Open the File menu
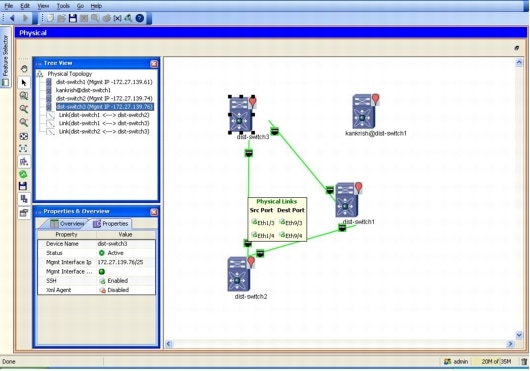Screen dimensions: 530x371 coord(8,6)
